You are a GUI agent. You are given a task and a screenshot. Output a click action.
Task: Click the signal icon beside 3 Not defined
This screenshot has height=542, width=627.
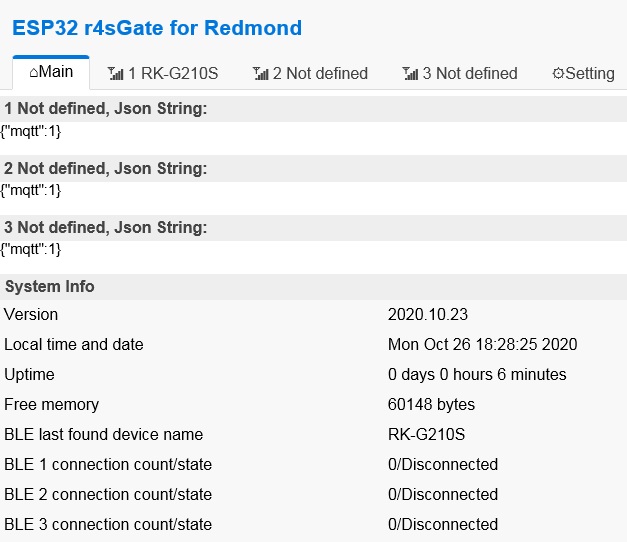click(x=410, y=74)
